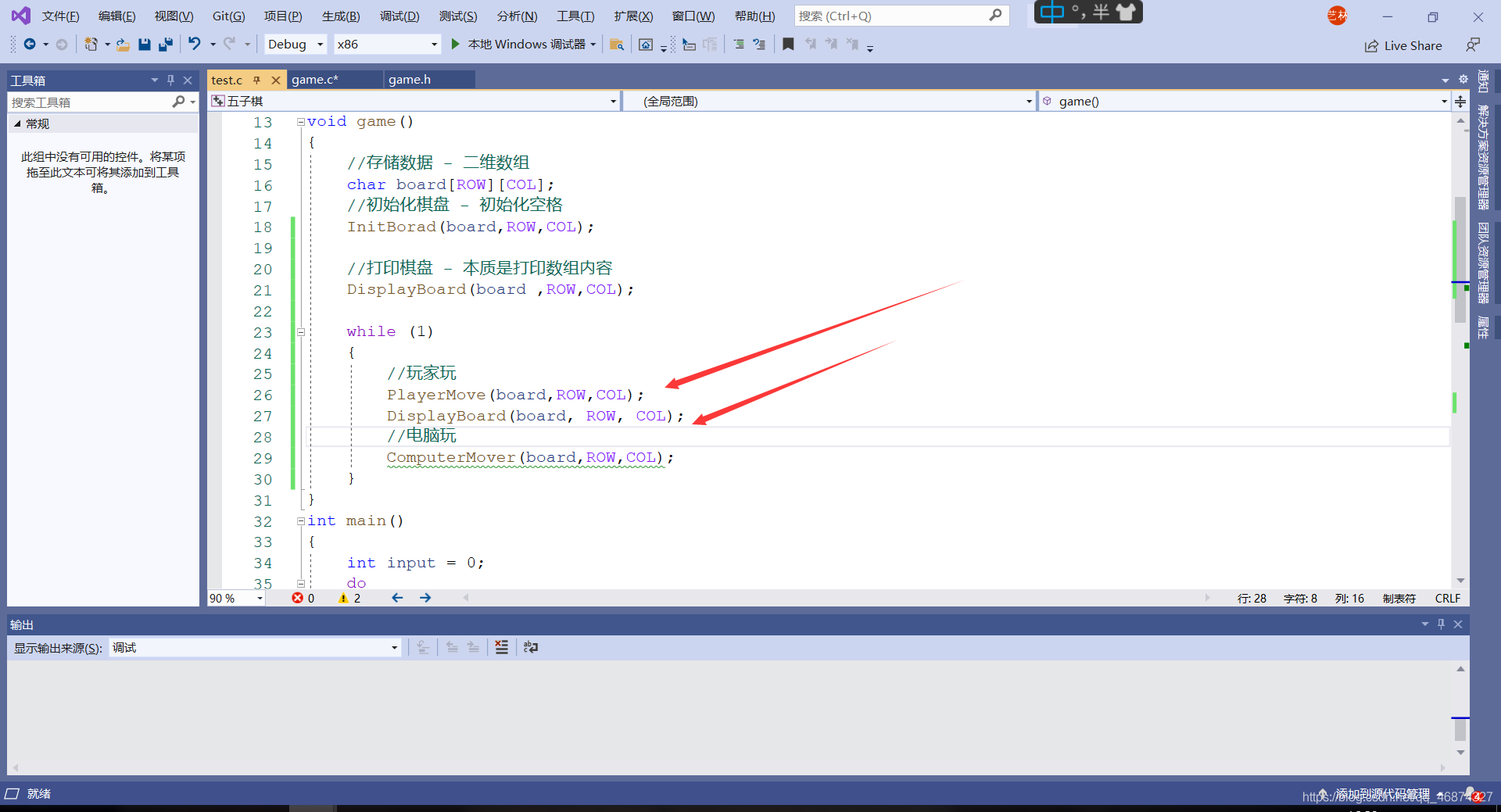
Task: Click the yellow warning count indicator
Action: pyautogui.click(x=349, y=598)
